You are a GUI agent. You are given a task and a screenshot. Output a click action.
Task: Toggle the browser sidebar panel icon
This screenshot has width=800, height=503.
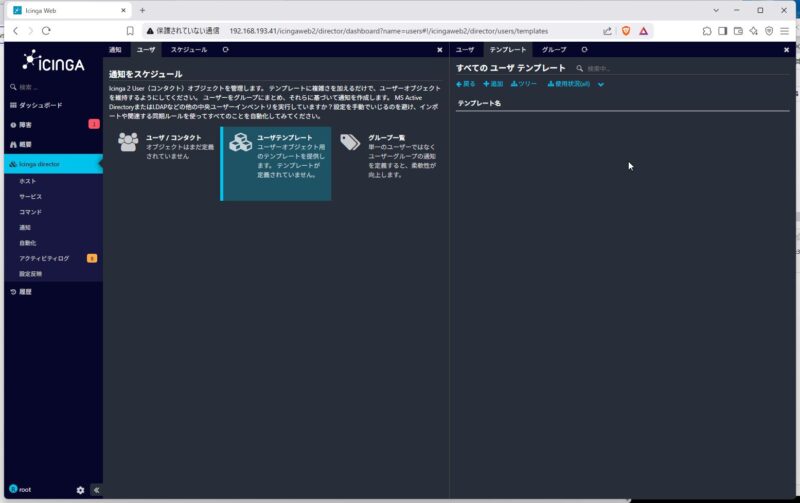coord(722,31)
